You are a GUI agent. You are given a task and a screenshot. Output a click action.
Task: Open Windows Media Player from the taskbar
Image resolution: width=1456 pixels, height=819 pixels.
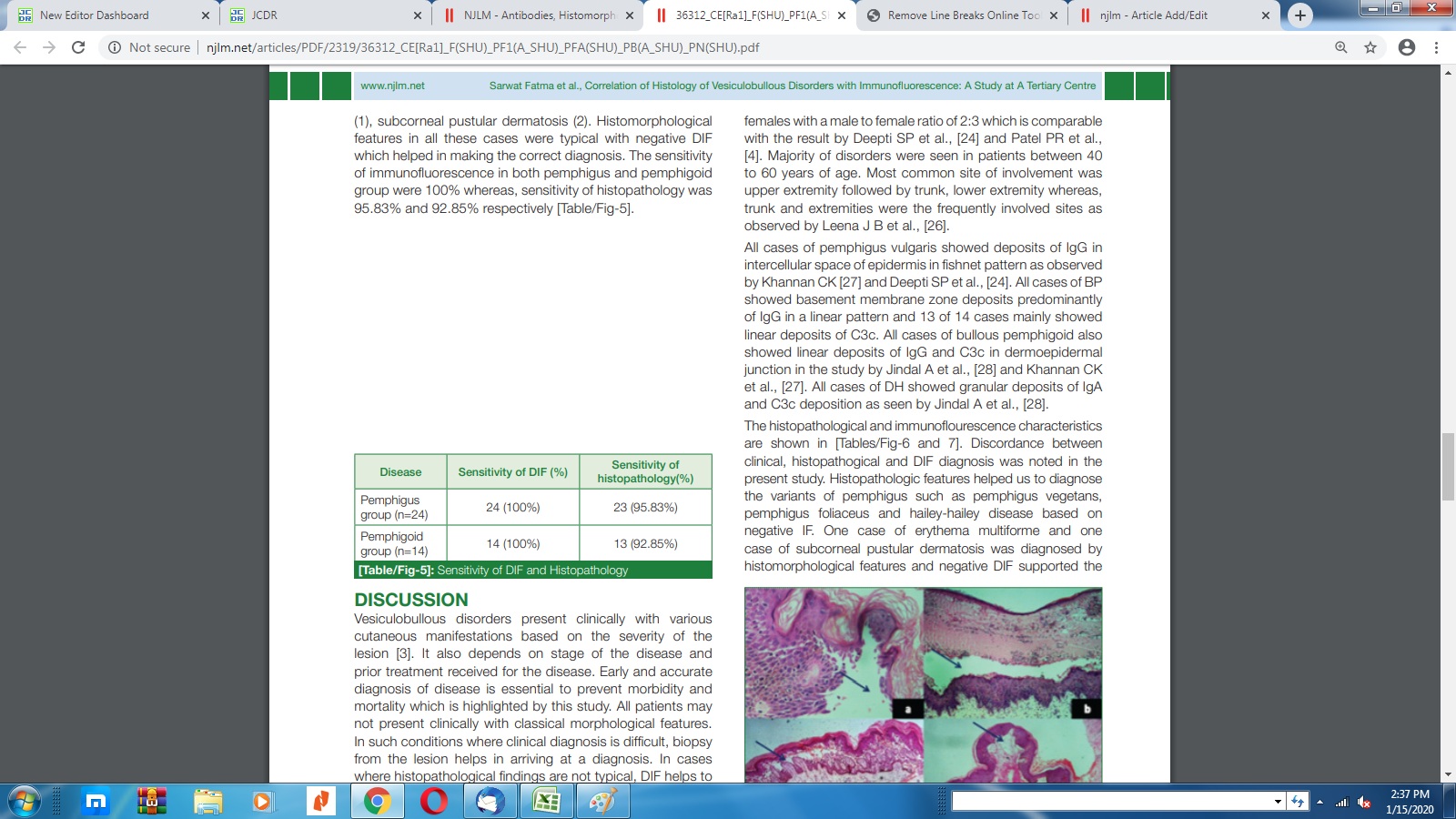(263, 802)
